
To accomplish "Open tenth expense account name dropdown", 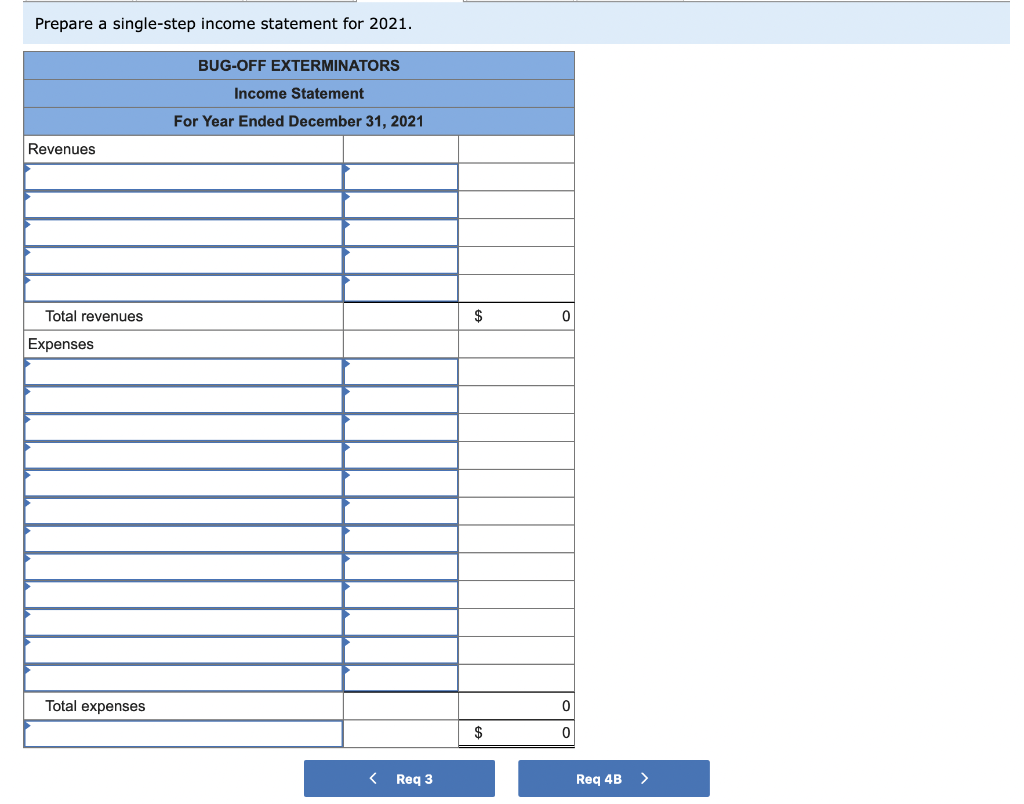I will (184, 622).
